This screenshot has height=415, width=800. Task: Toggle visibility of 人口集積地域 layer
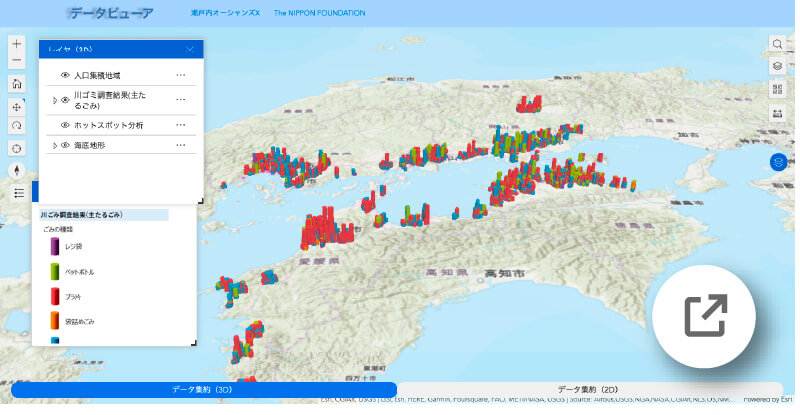[x=65, y=75]
